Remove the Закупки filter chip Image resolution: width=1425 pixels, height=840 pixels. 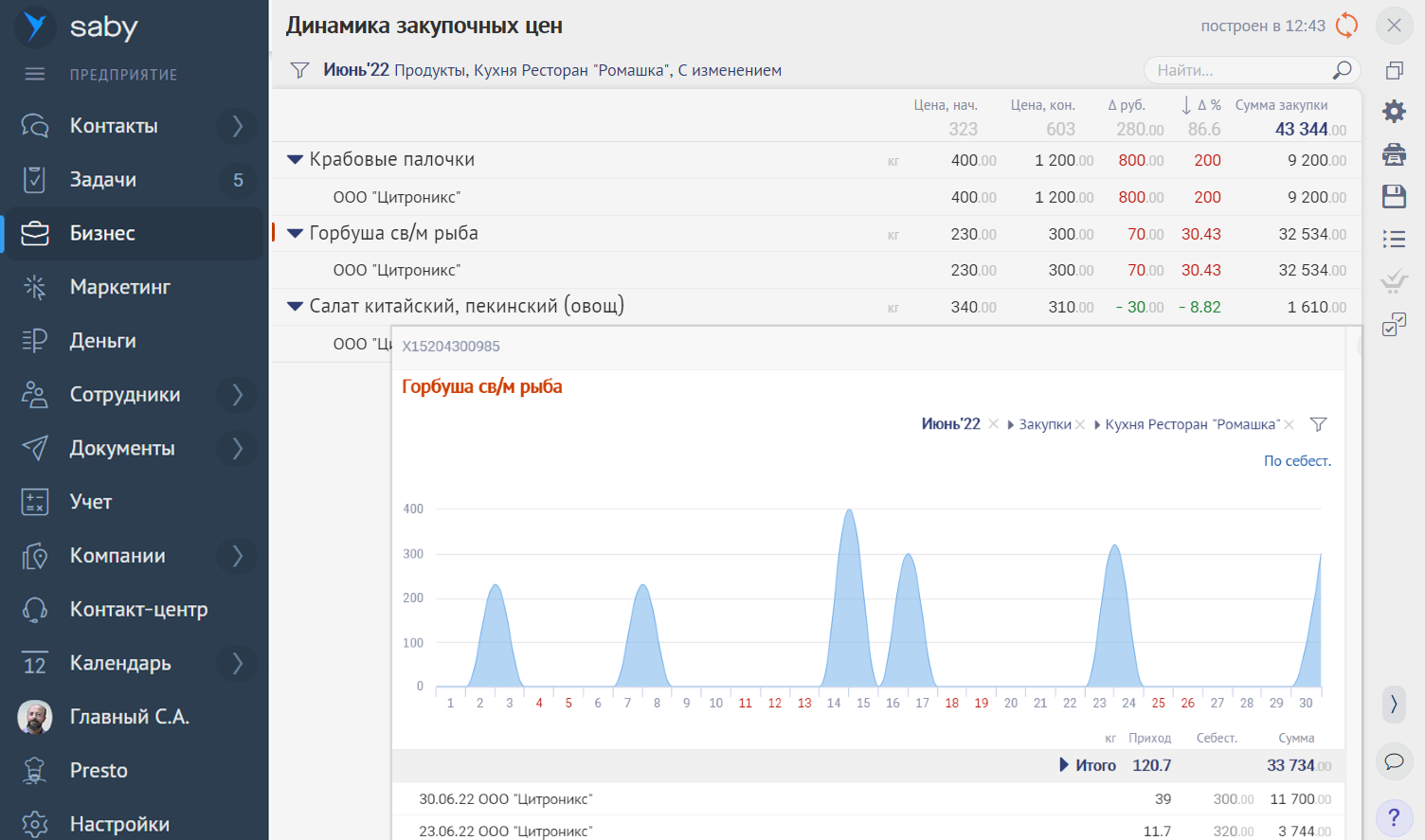(x=1080, y=424)
